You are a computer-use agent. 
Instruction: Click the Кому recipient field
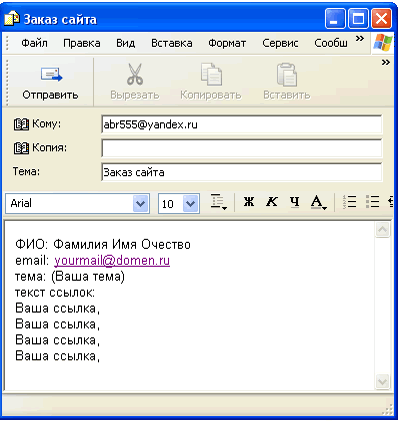click(x=242, y=125)
